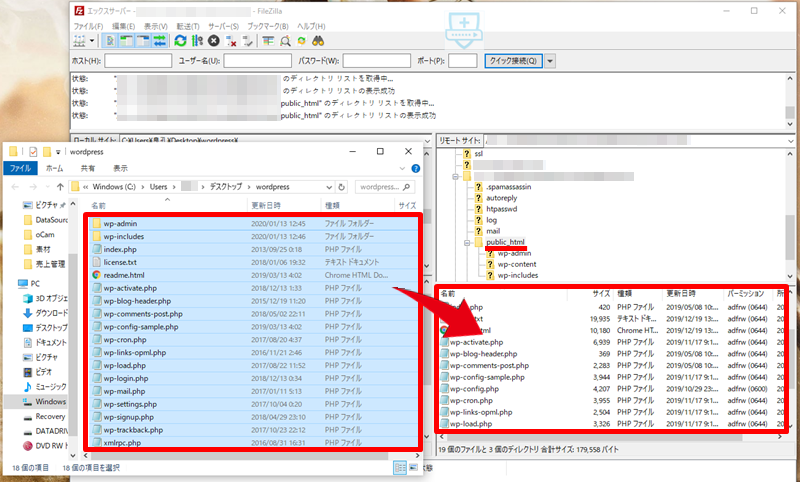This screenshot has height=482, width=800.
Task: Click the refresh file list toolbar icon
Action: tap(180, 41)
